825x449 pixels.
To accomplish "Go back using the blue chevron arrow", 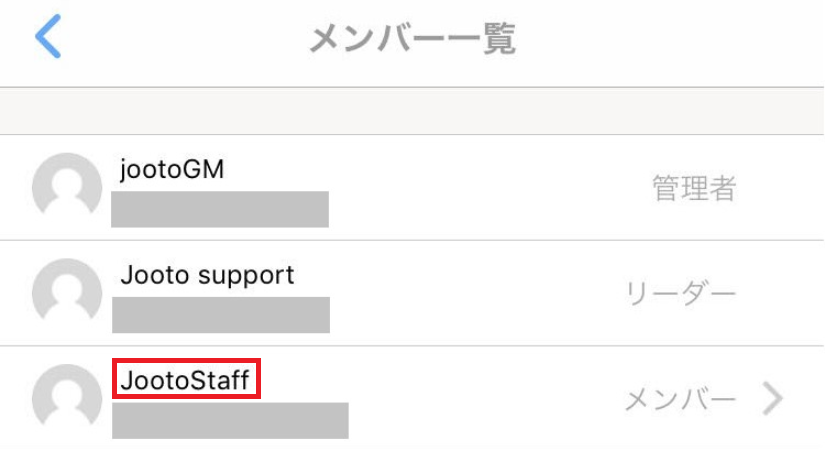I will pyautogui.click(x=48, y=36).
